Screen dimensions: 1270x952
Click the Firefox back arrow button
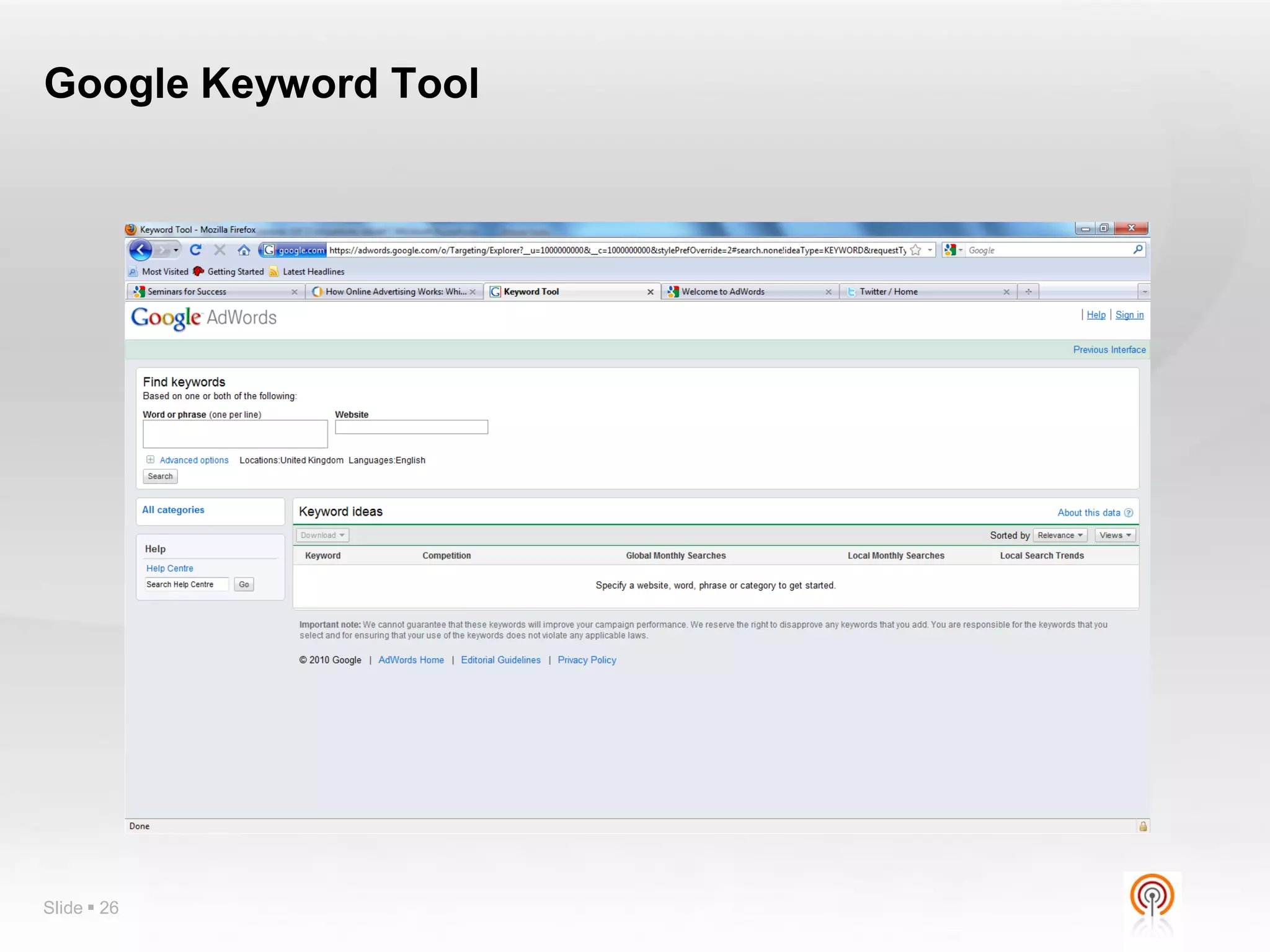[x=141, y=250]
